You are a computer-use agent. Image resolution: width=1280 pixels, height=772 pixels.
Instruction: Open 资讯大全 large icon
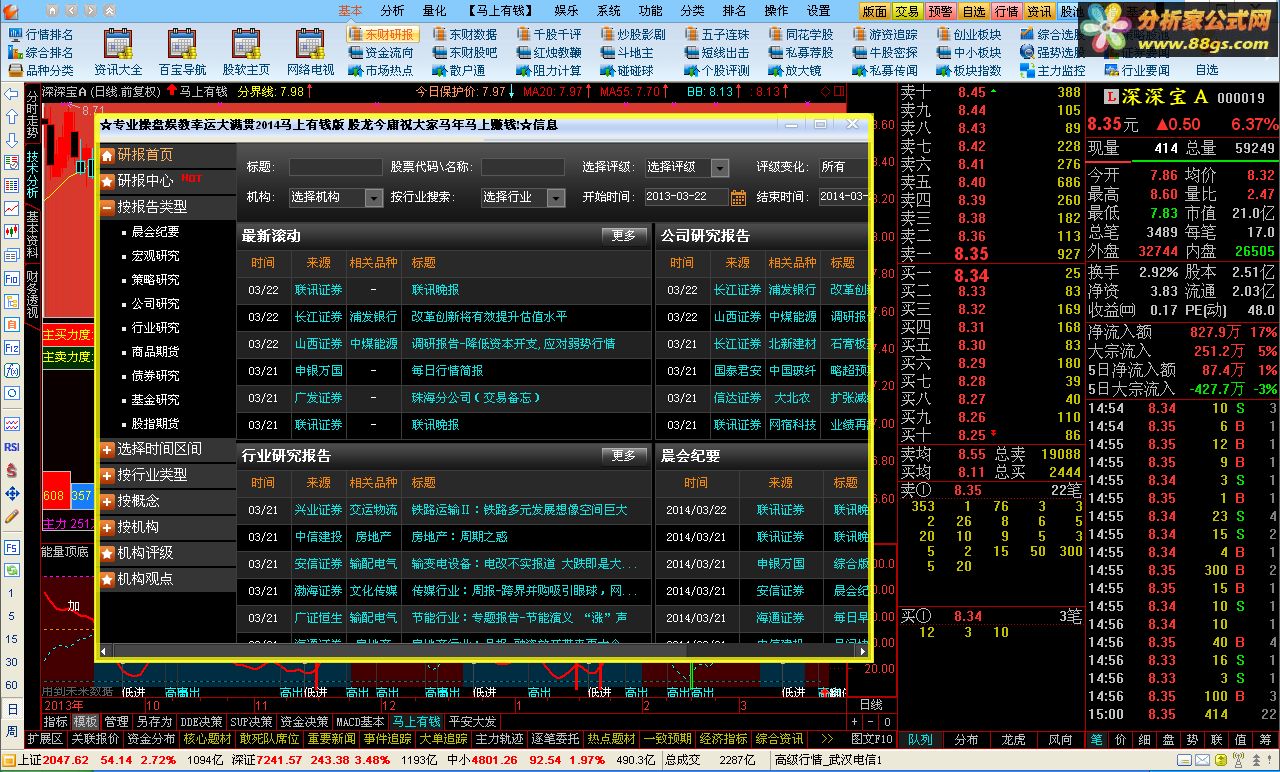click(x=118, y=52)
